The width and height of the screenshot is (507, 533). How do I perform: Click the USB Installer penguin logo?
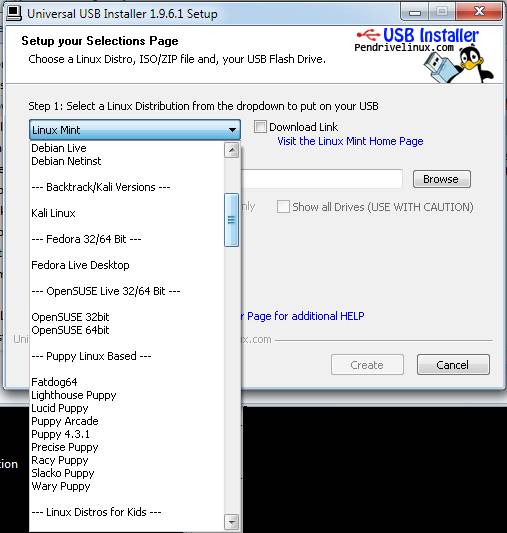[425, 54]
